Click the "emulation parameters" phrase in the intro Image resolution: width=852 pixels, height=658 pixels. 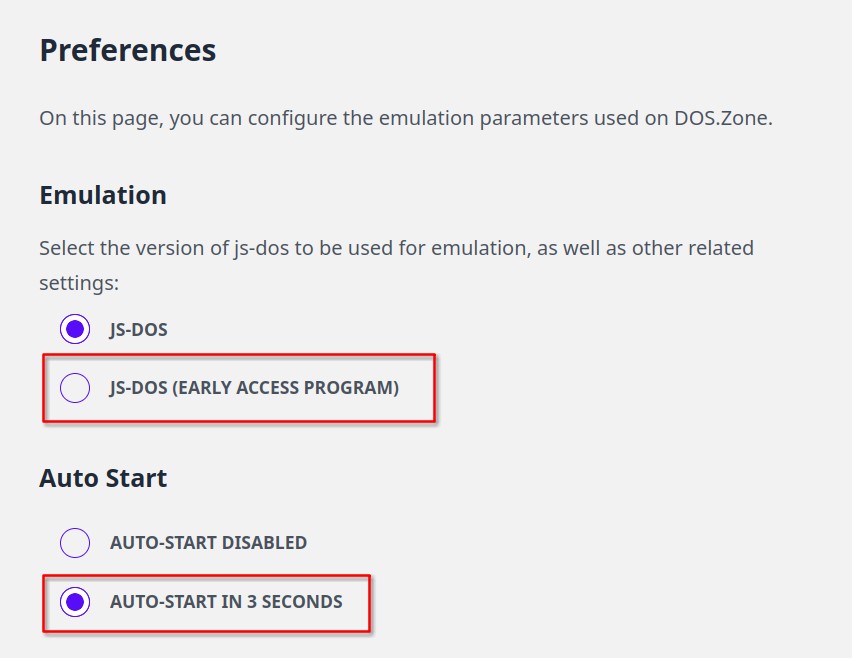pyautogui.click(x=484, y=118)
